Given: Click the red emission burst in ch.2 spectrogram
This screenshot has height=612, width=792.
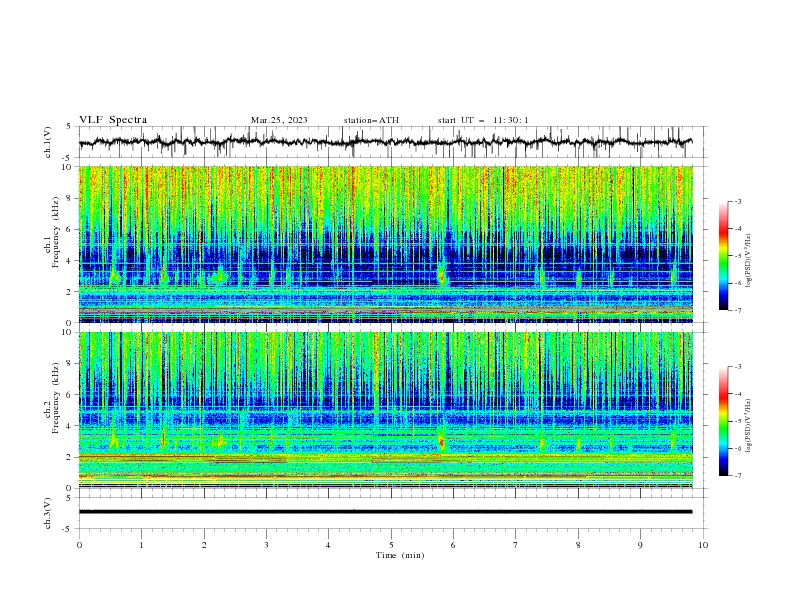Looking at the screenshot, I should [x=442, y=442].
